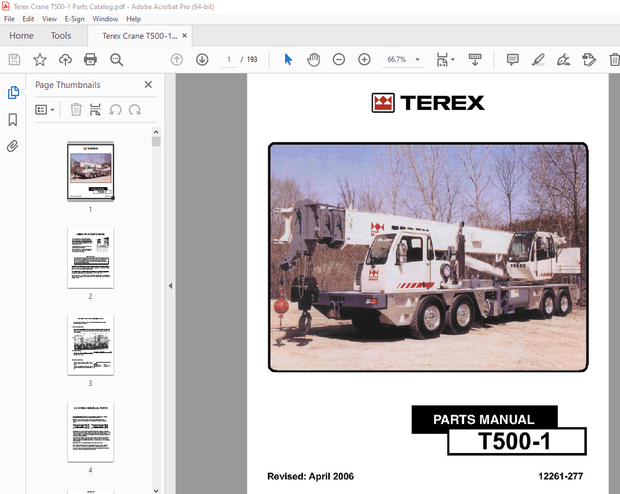Viewport: 620px width, 494px height.
Task: Switch to the Home tab
Action: point(21,36)
